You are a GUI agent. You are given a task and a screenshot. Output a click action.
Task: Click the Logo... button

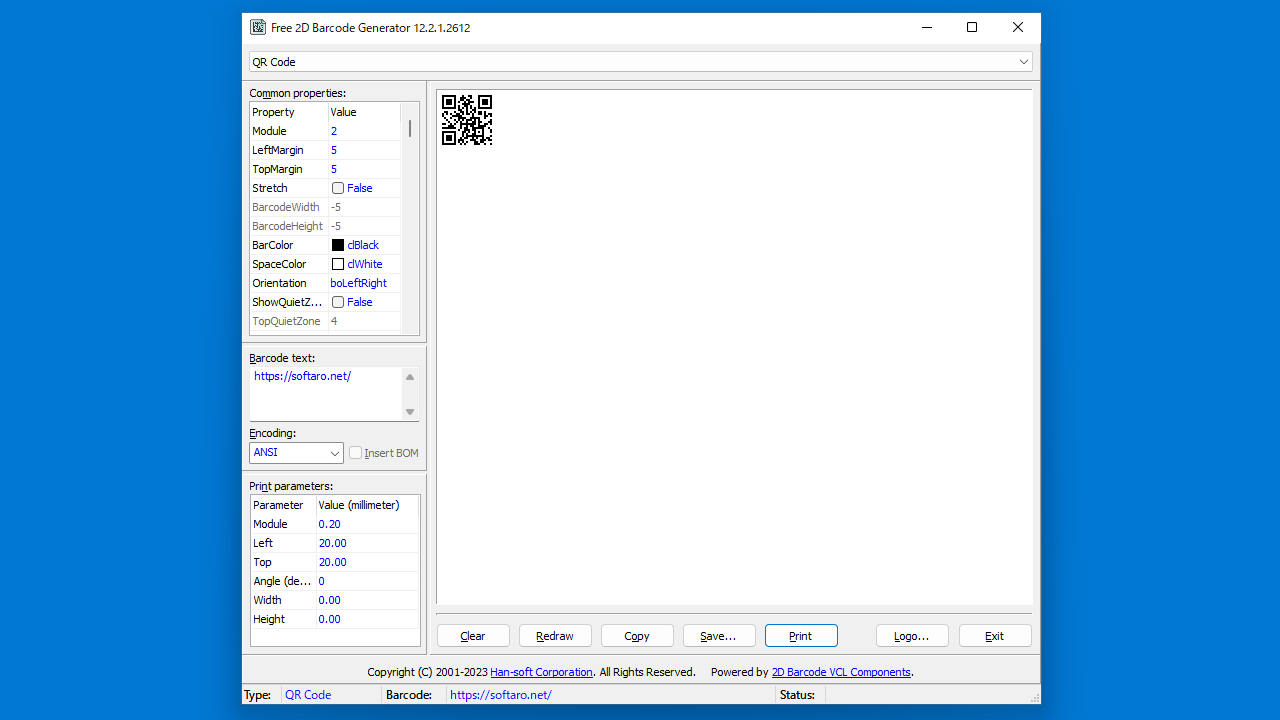(912, 636)
